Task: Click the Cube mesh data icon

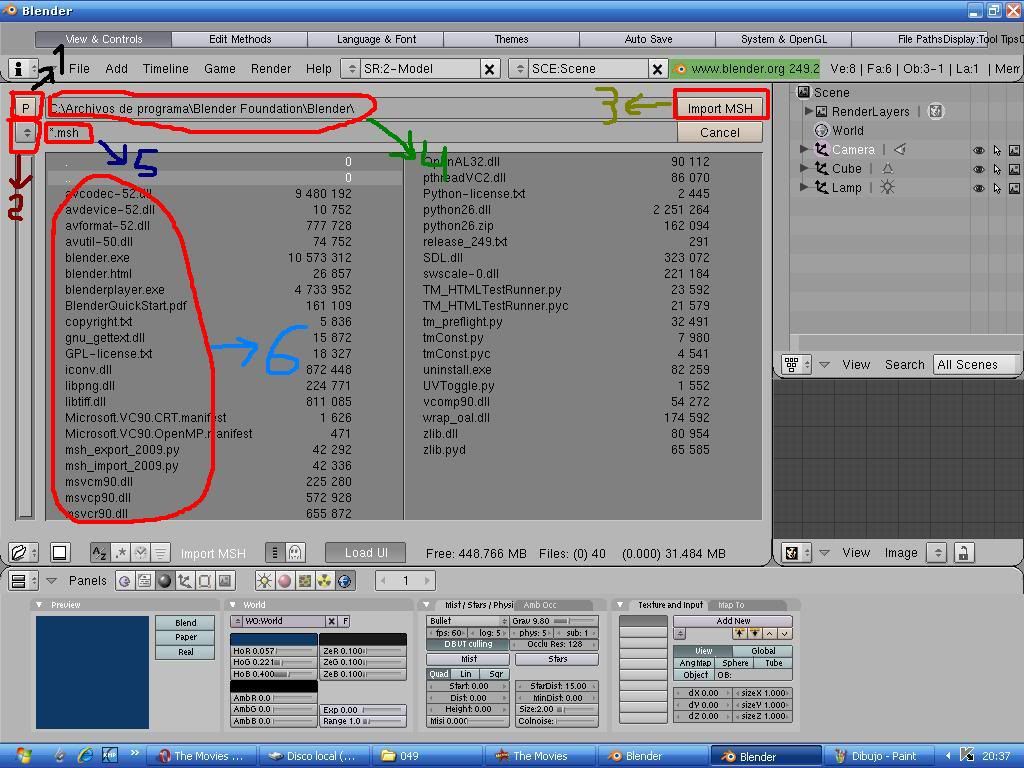Action: click(x=888, y=168)
